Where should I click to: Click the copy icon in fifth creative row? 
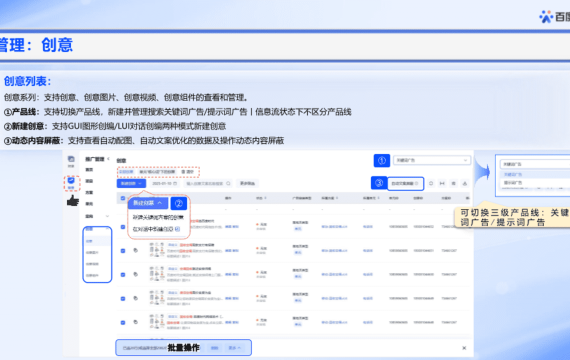tap(135, 322)
